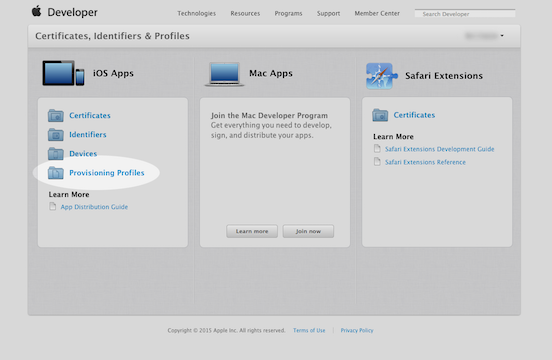Screen dimensions: 552x360
Task: Go to Member Center
Action: click(377, 13)
